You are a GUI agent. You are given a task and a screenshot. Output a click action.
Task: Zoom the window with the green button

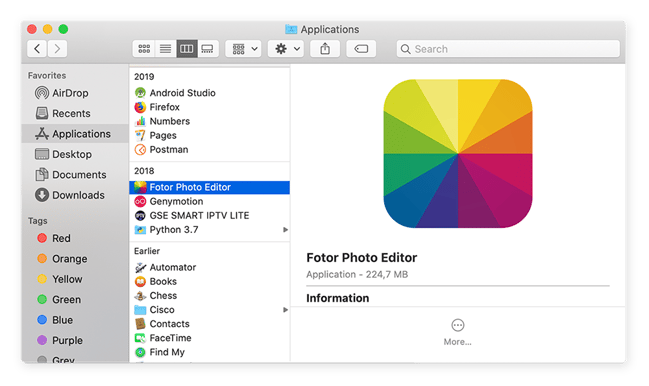63,29
